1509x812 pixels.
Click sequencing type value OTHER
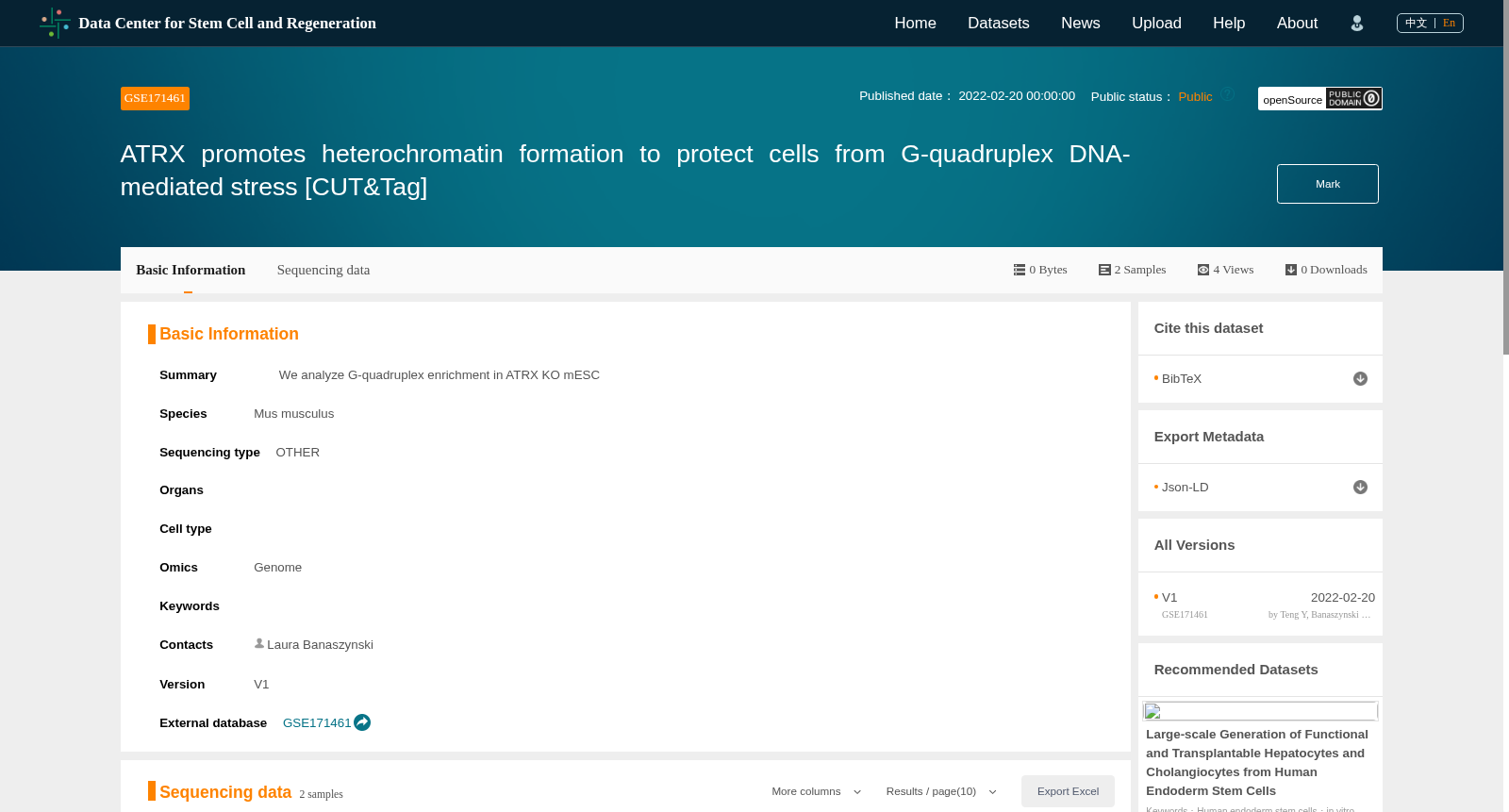tap(297, 453)
